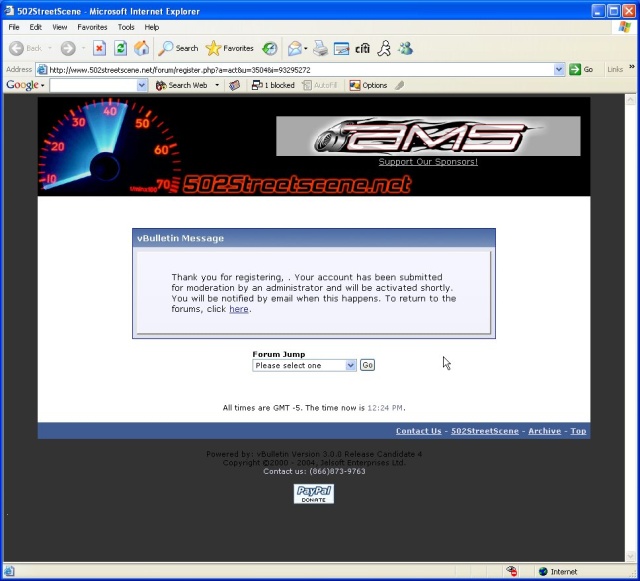640x581 pixels.
Task: Open the Archive footer link
Action: click(544, 431)
